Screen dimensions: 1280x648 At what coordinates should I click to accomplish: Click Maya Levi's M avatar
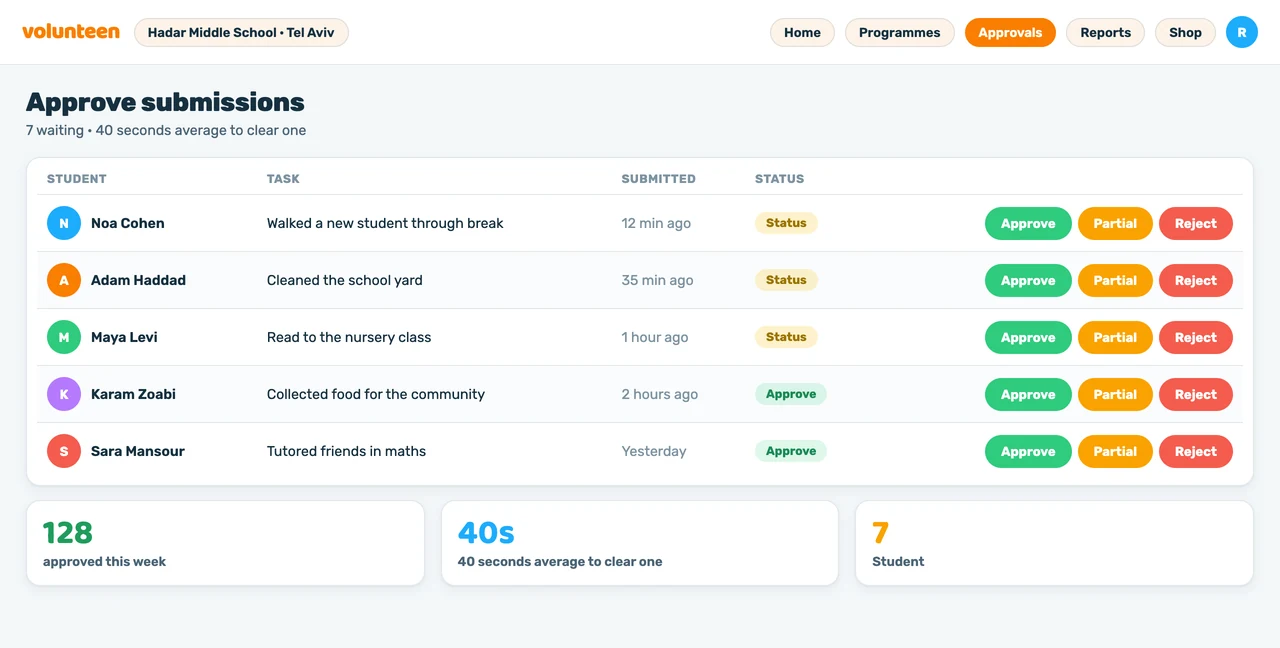64,337
